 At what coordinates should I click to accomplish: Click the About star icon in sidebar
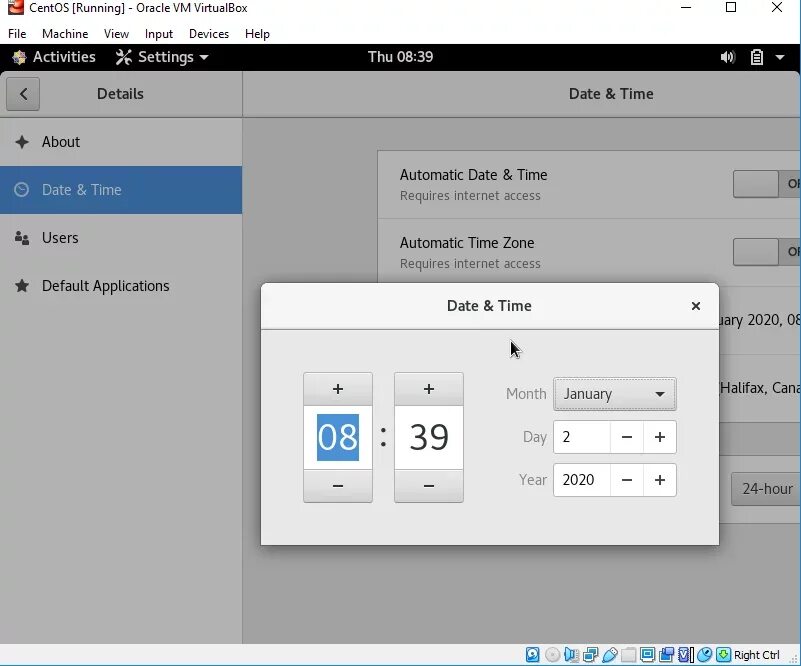click(22, 142)
